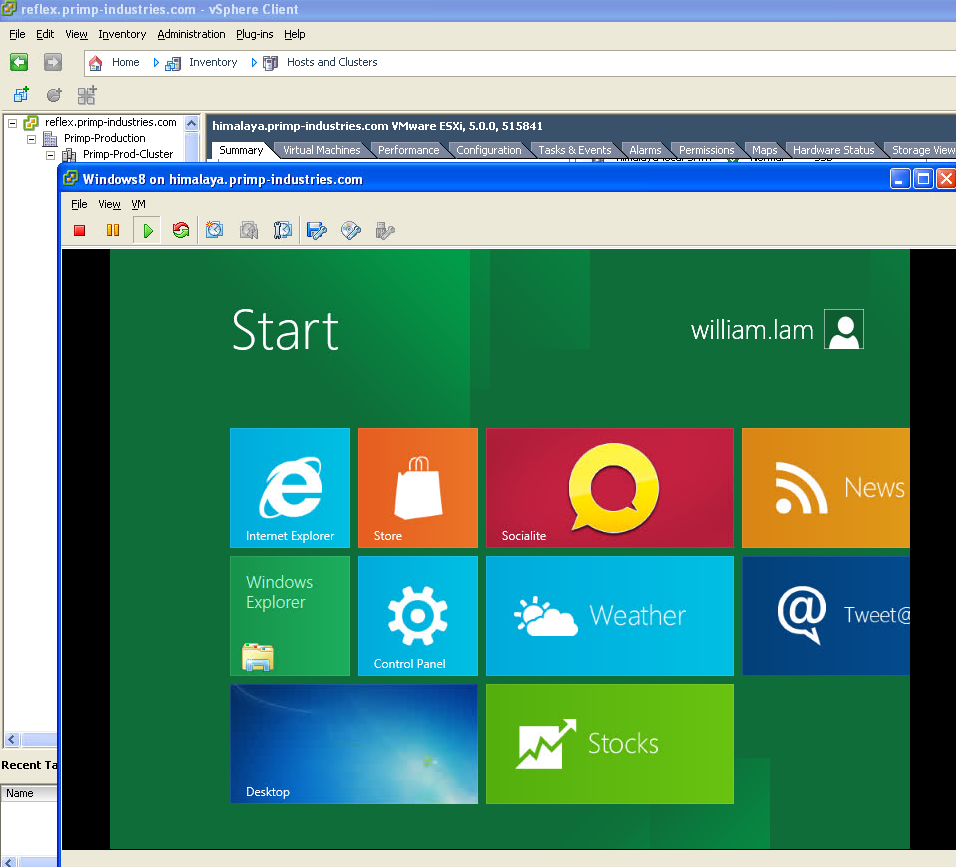Collapse the reflex.primp-industries.com tree node

point(12,123)
